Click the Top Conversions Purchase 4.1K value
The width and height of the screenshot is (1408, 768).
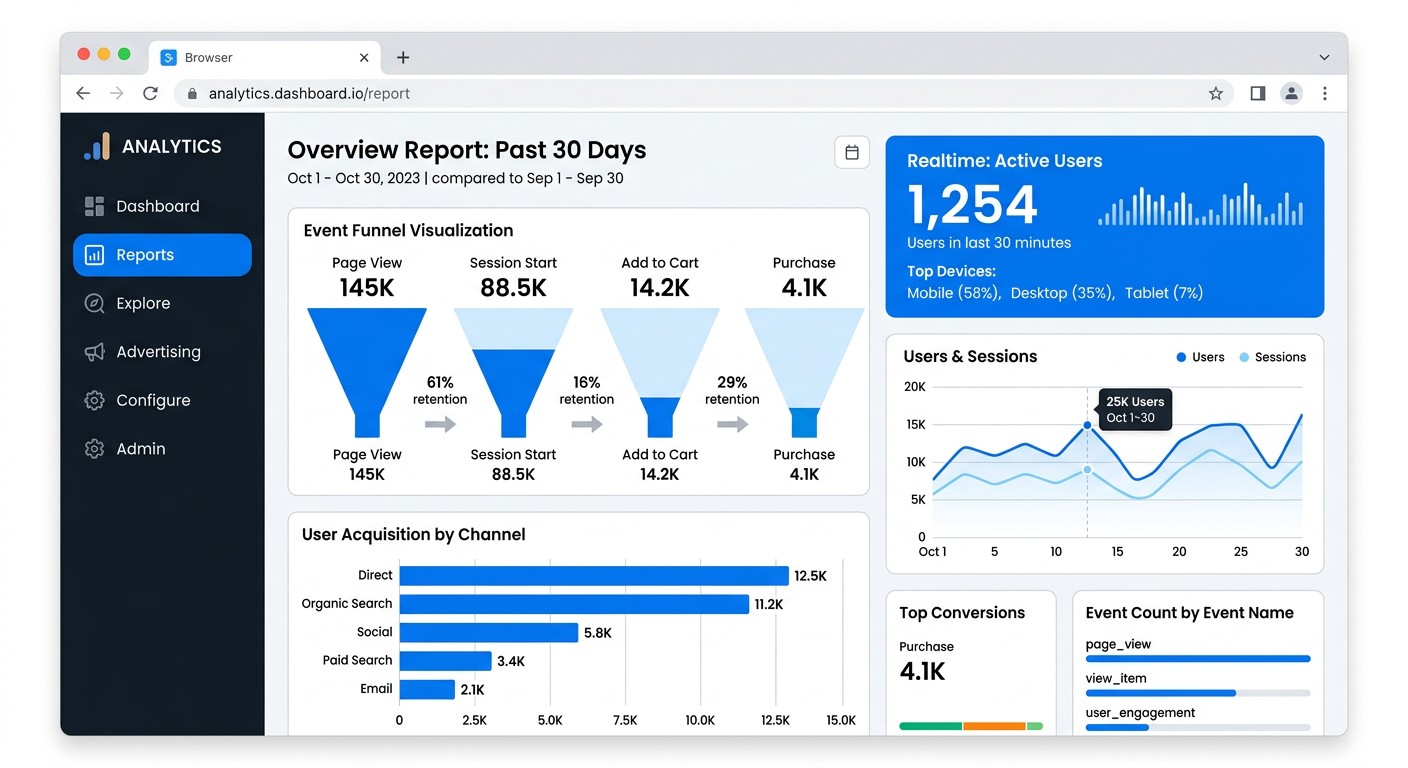922,671
